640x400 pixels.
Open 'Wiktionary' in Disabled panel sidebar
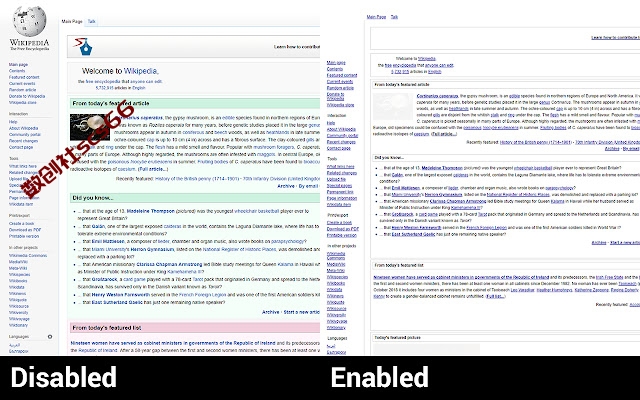[x=18, y=325]
